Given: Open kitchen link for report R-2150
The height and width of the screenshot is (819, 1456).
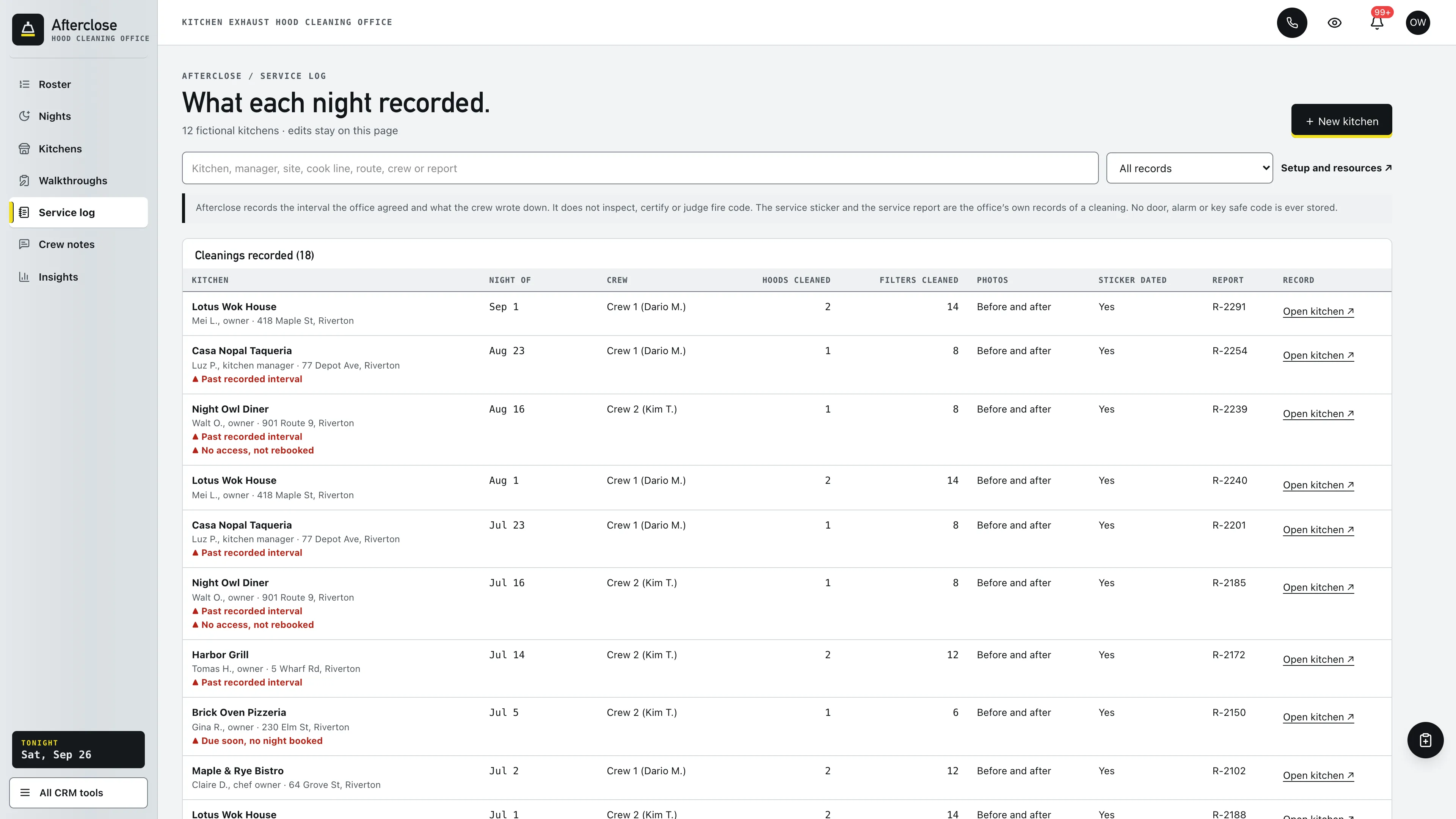Looking at the screenshot, I should pyautogui.click(x=1318, y=717).
